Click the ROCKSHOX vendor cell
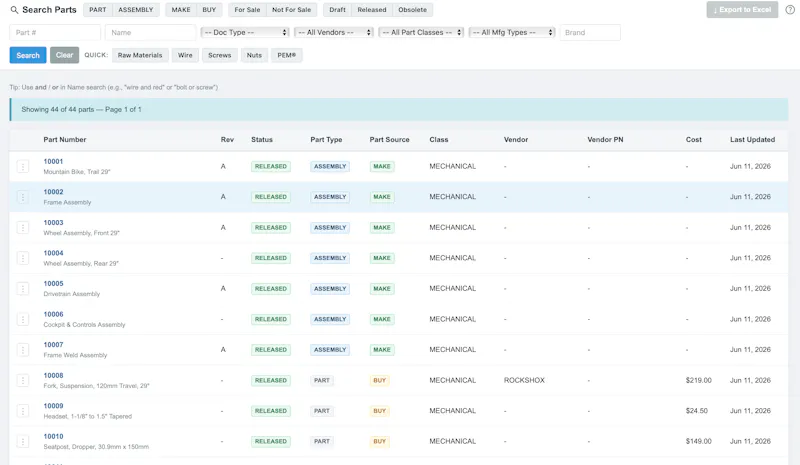 pos(524,380)
